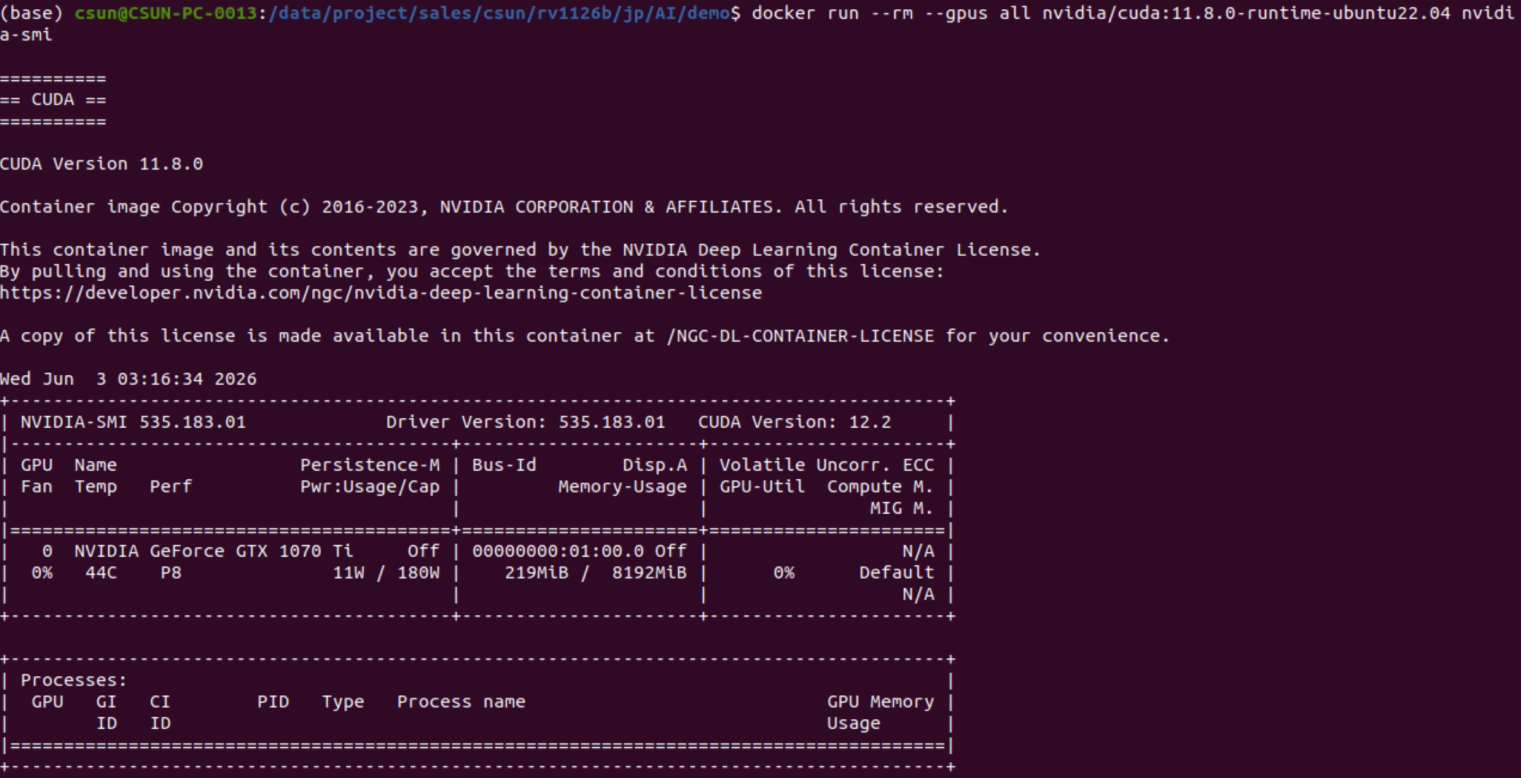Click the 'Type' column header in Processes

(x=343, y=702)
